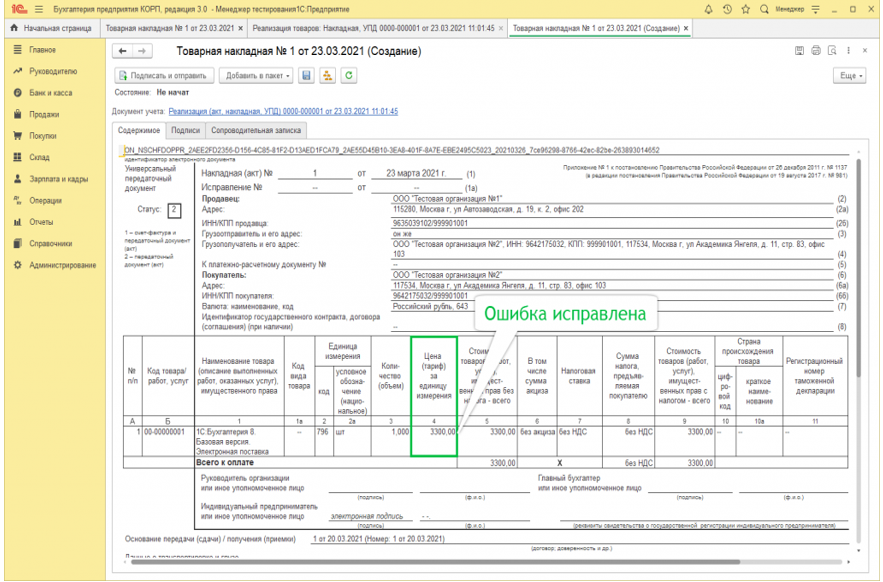Click the document's horizontal scrollbar
The width and height of the screenshot is (883, 582).
pos(435,562)
